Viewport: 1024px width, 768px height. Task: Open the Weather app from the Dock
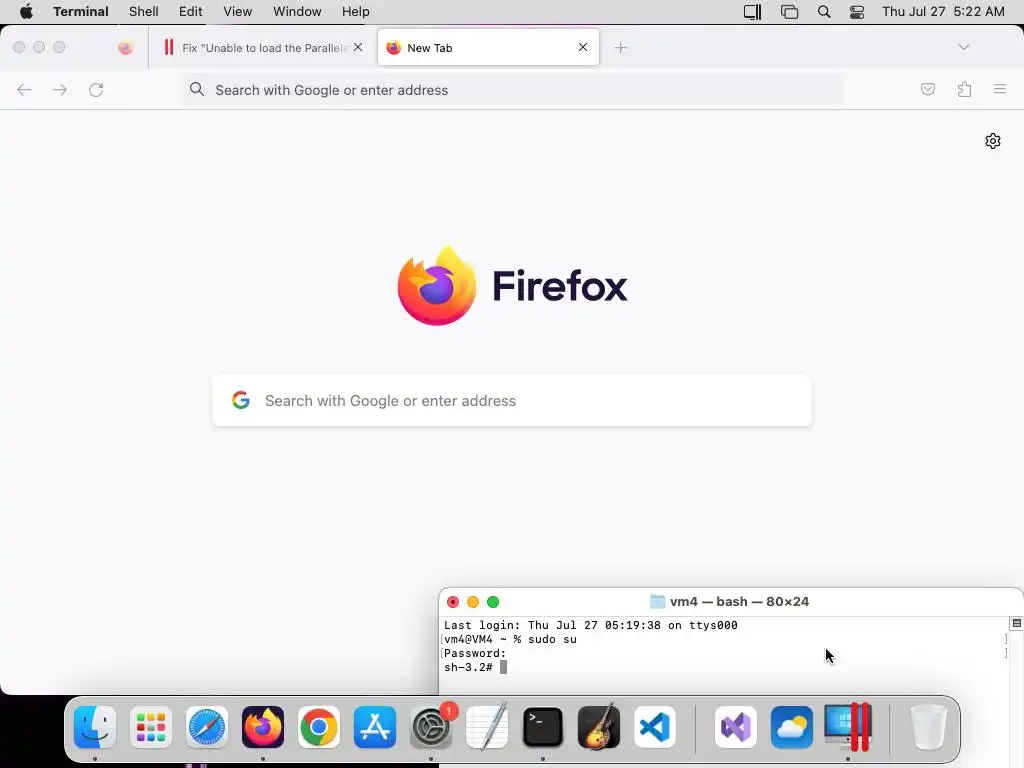(792, 727)
